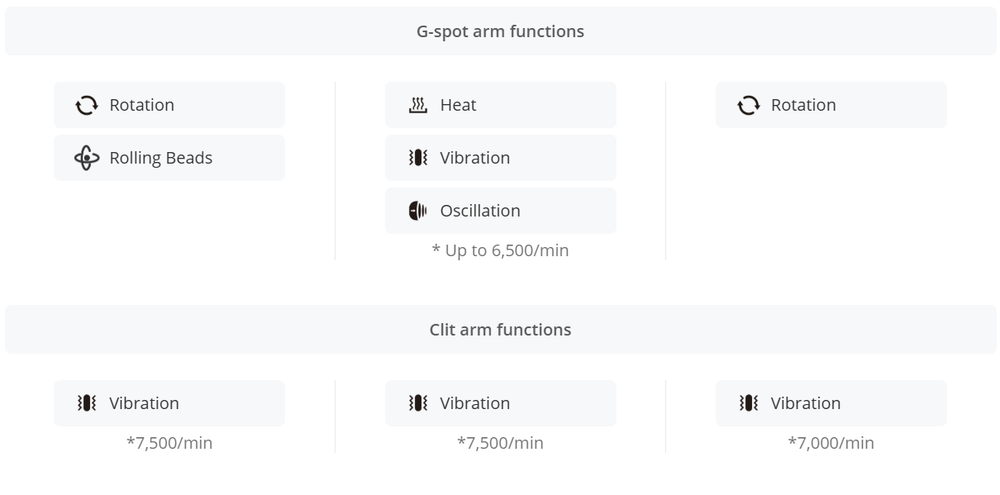This screenshot has width=1000, height=495.
Task: Click the G-spot arm functions header
Action: coord(500,31)
